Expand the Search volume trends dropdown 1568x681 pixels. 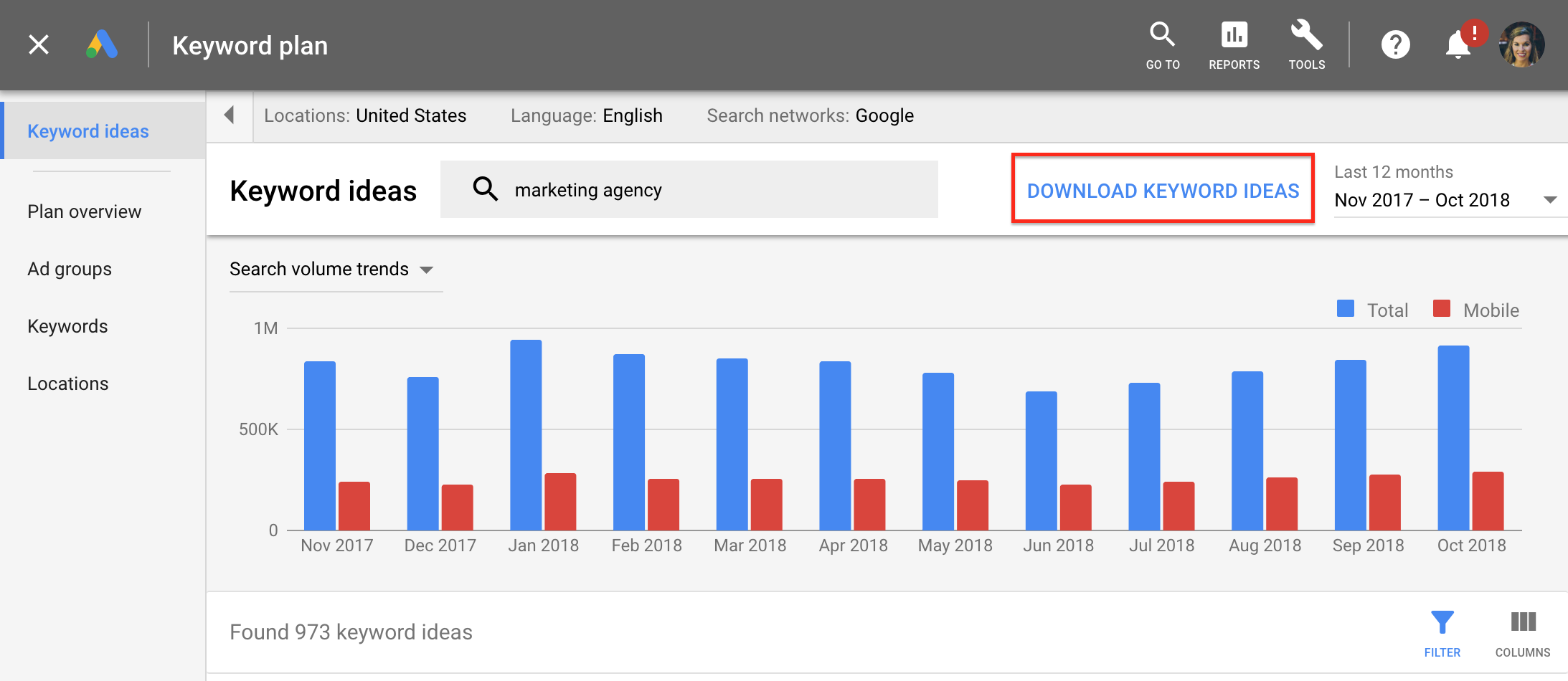[x=331, y=270]
